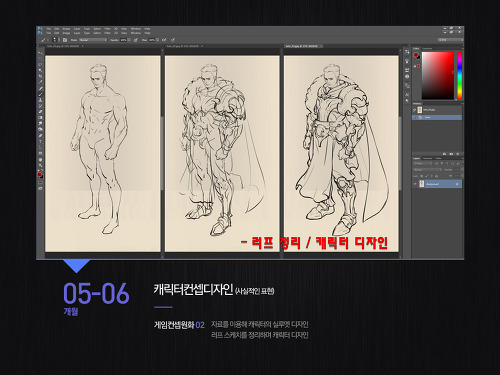Select the Eraser tool

click(41, 112)
